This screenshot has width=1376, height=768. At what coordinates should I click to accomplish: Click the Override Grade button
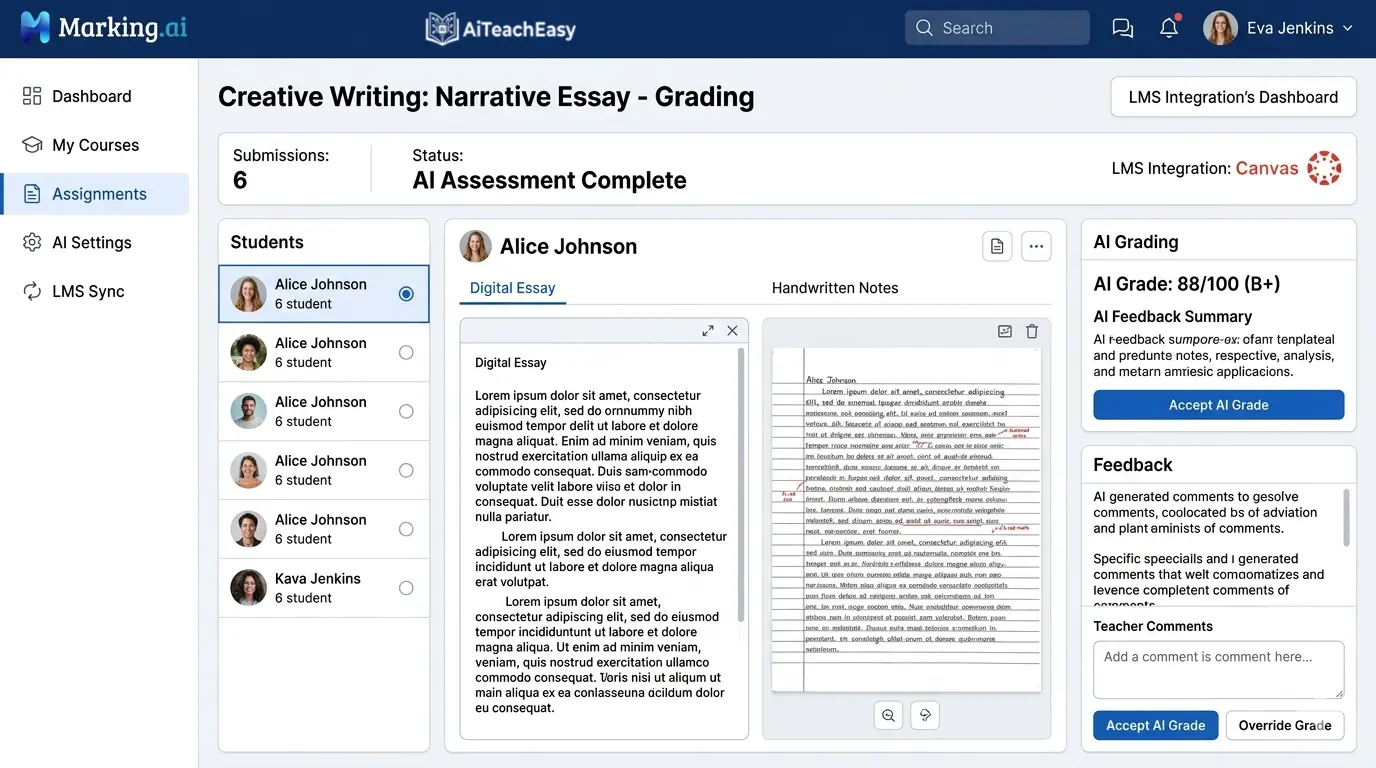(x=1285, y=725)
